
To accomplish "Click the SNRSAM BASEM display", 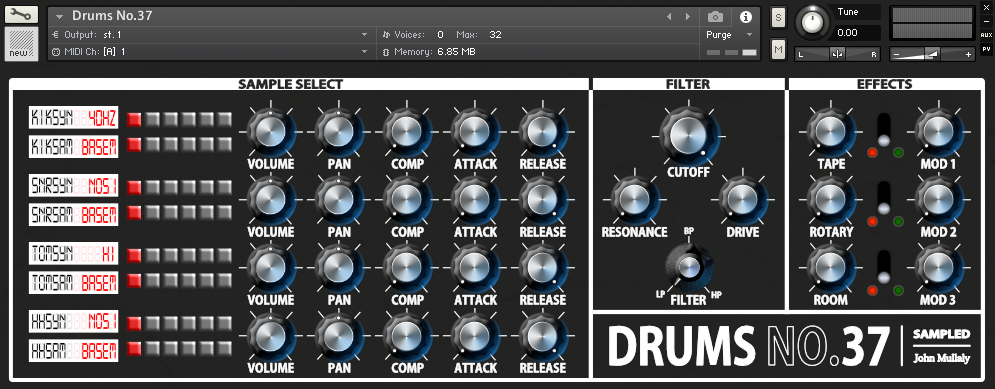I will pos(74,214).
